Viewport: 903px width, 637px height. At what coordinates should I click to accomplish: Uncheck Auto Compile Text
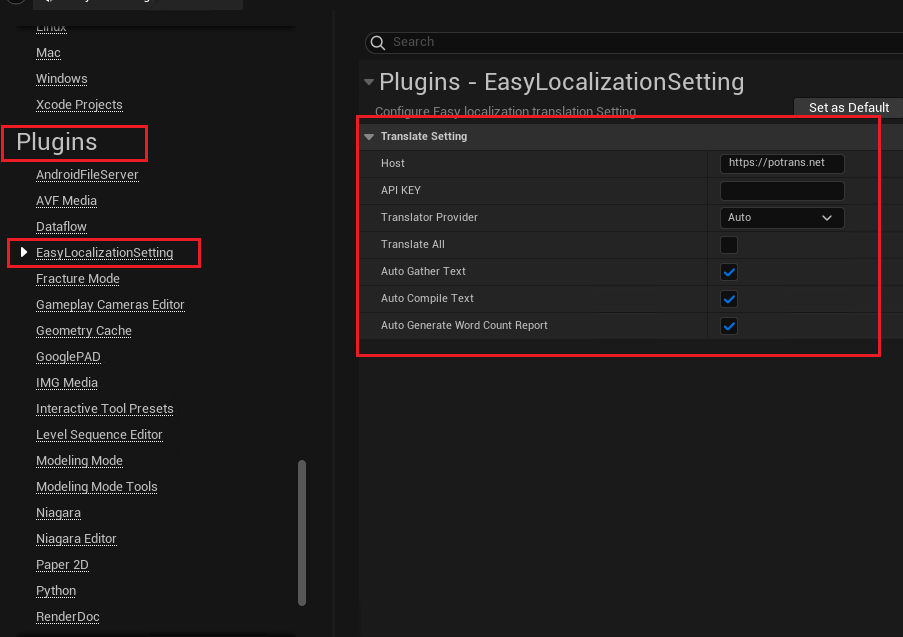click(729, 299)
